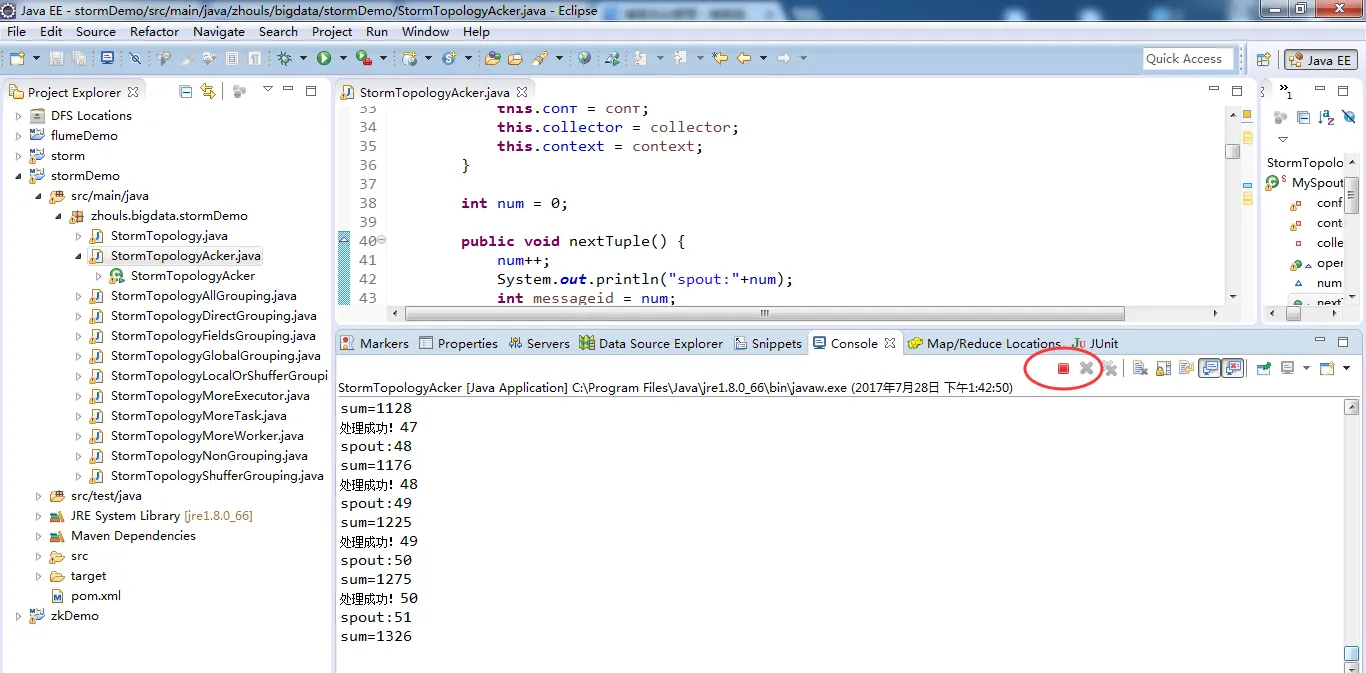This screenshot has height=673, width=1366.
Task: Expand the Maven Dependencies node
Action: pyautogui.click(x=38, y=536)
